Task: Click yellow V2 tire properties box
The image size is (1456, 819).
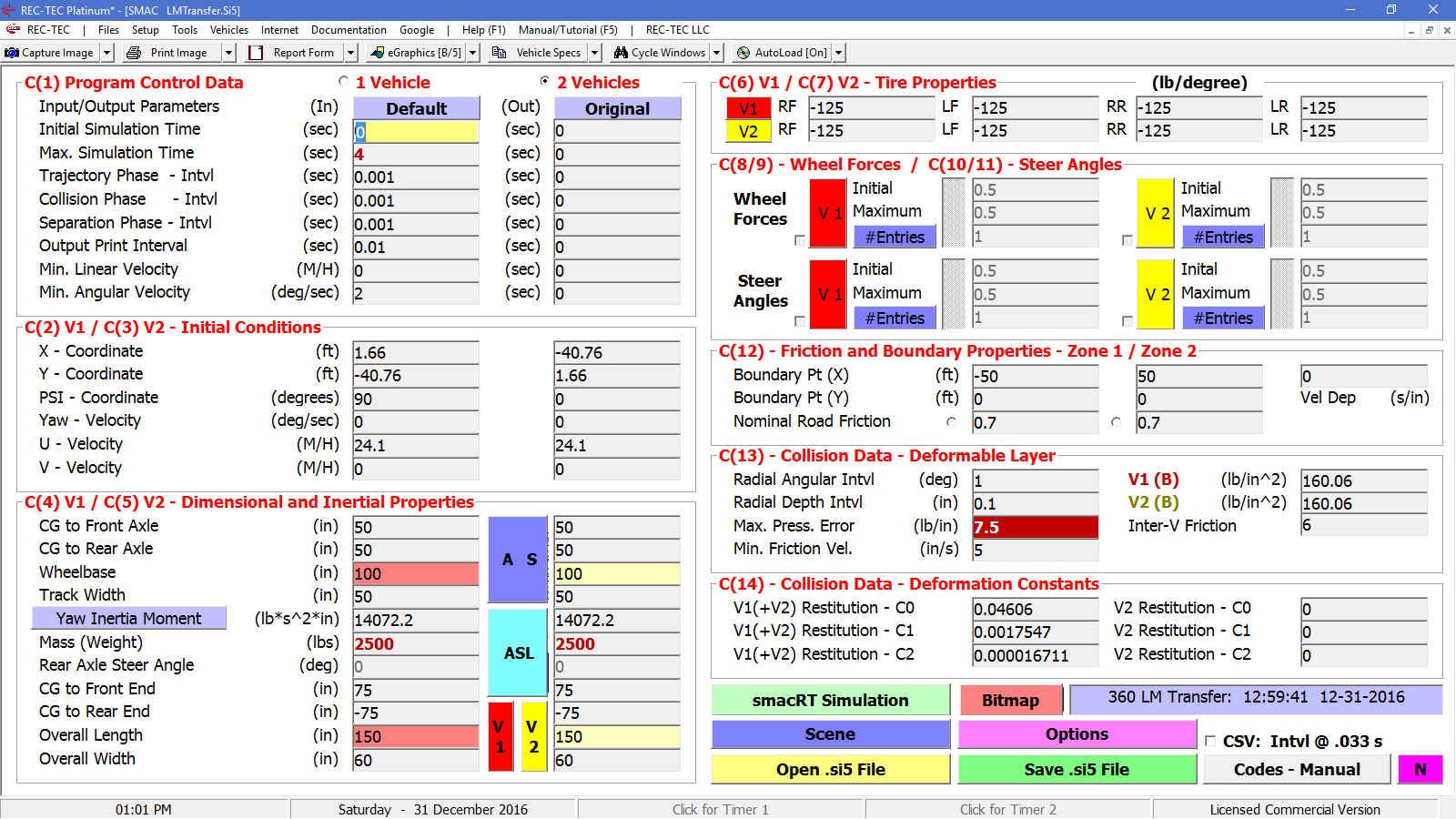Action: click(x=748, y=130)
